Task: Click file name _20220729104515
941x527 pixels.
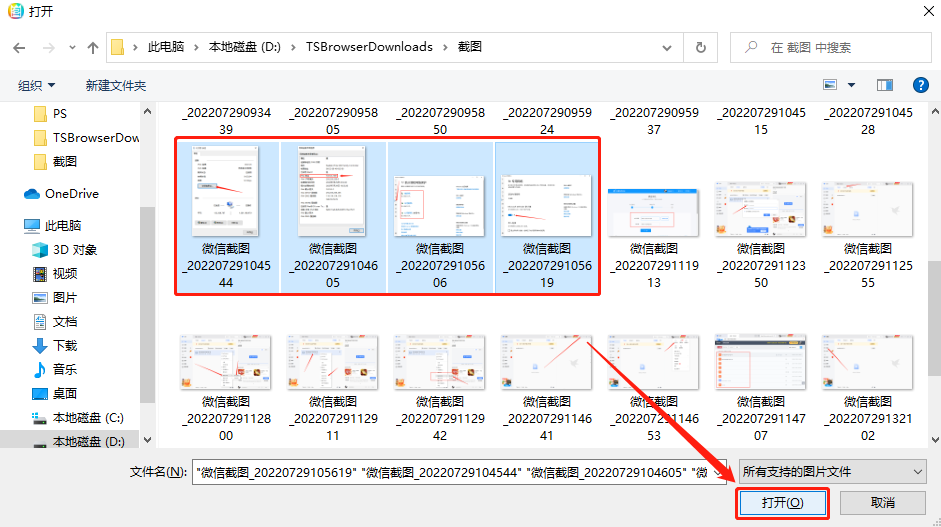Action: 760,121
